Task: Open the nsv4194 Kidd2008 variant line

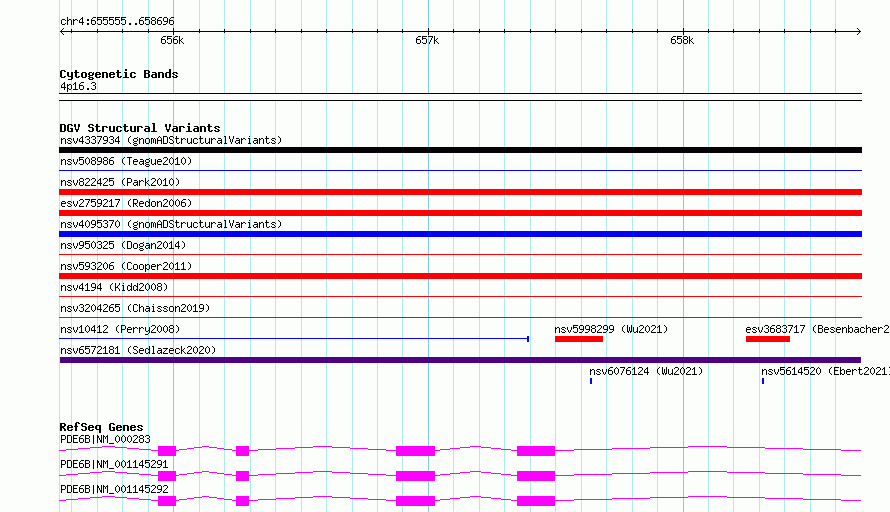Action: 460,296
